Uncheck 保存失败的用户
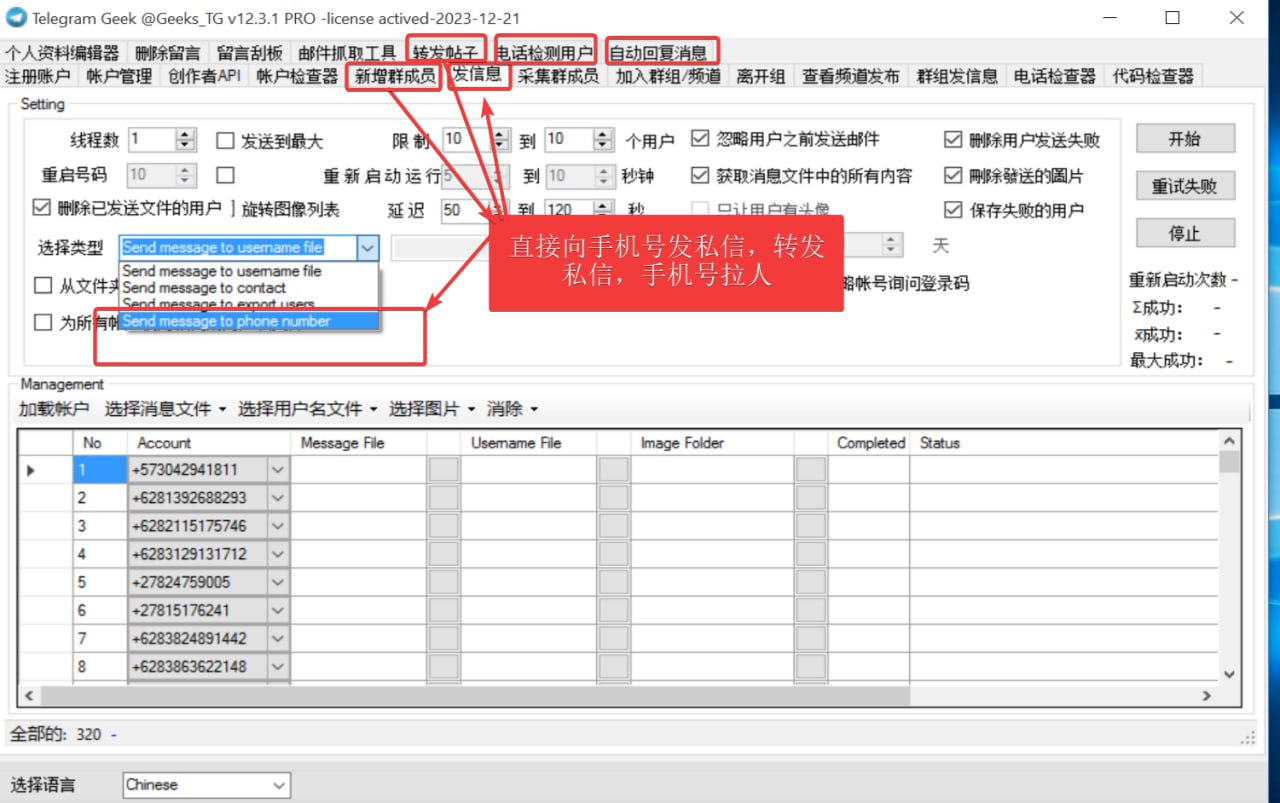 pos(953,210)
